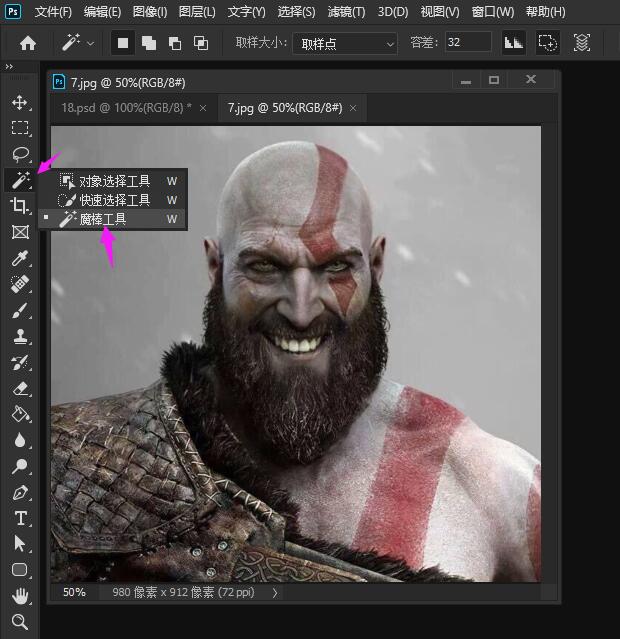Open the 帮助(H) menu

click(545, 12)
